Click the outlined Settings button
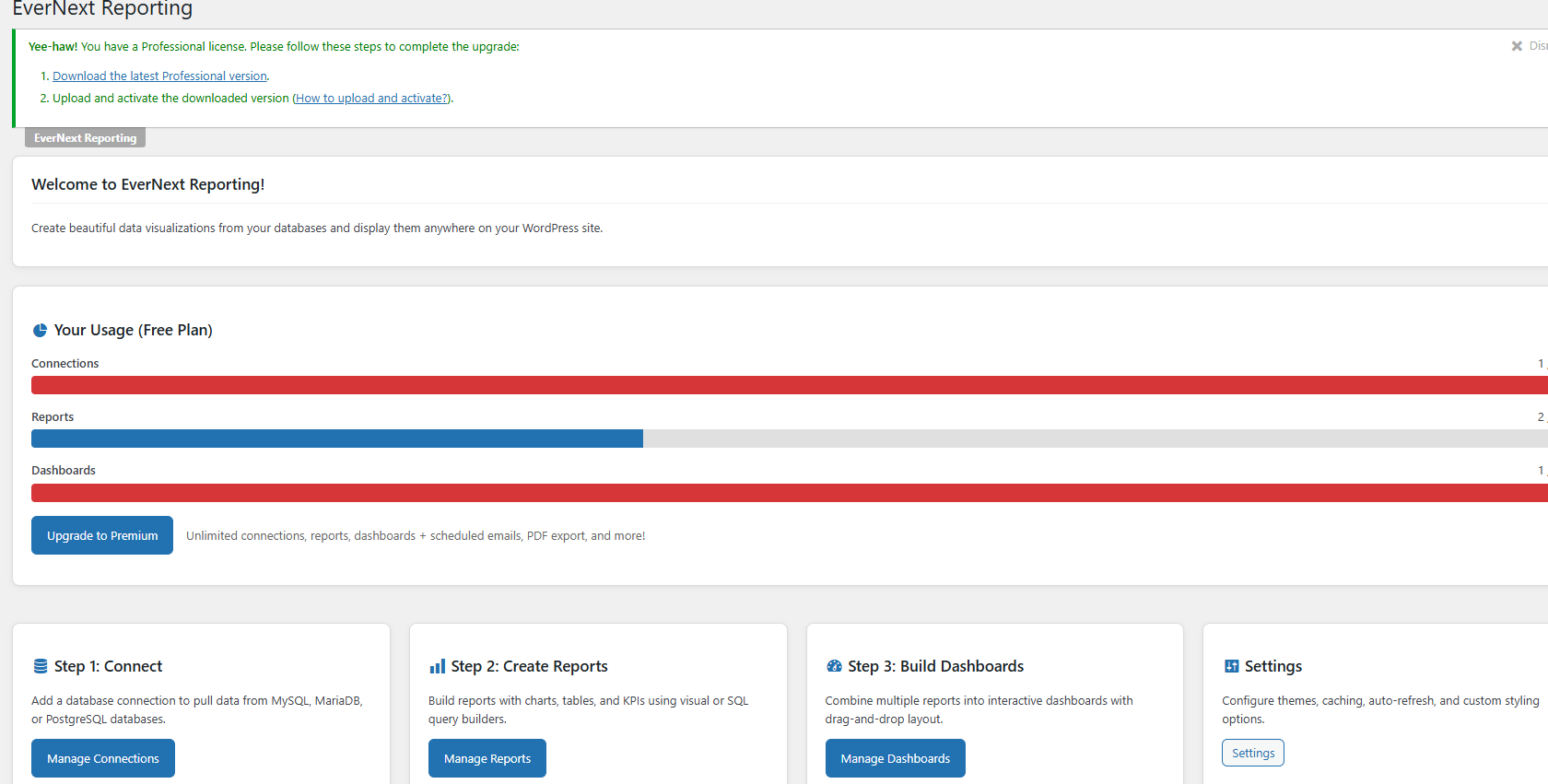The width and height of the screenshot is (1548, 784). [x=1253, y=753]
